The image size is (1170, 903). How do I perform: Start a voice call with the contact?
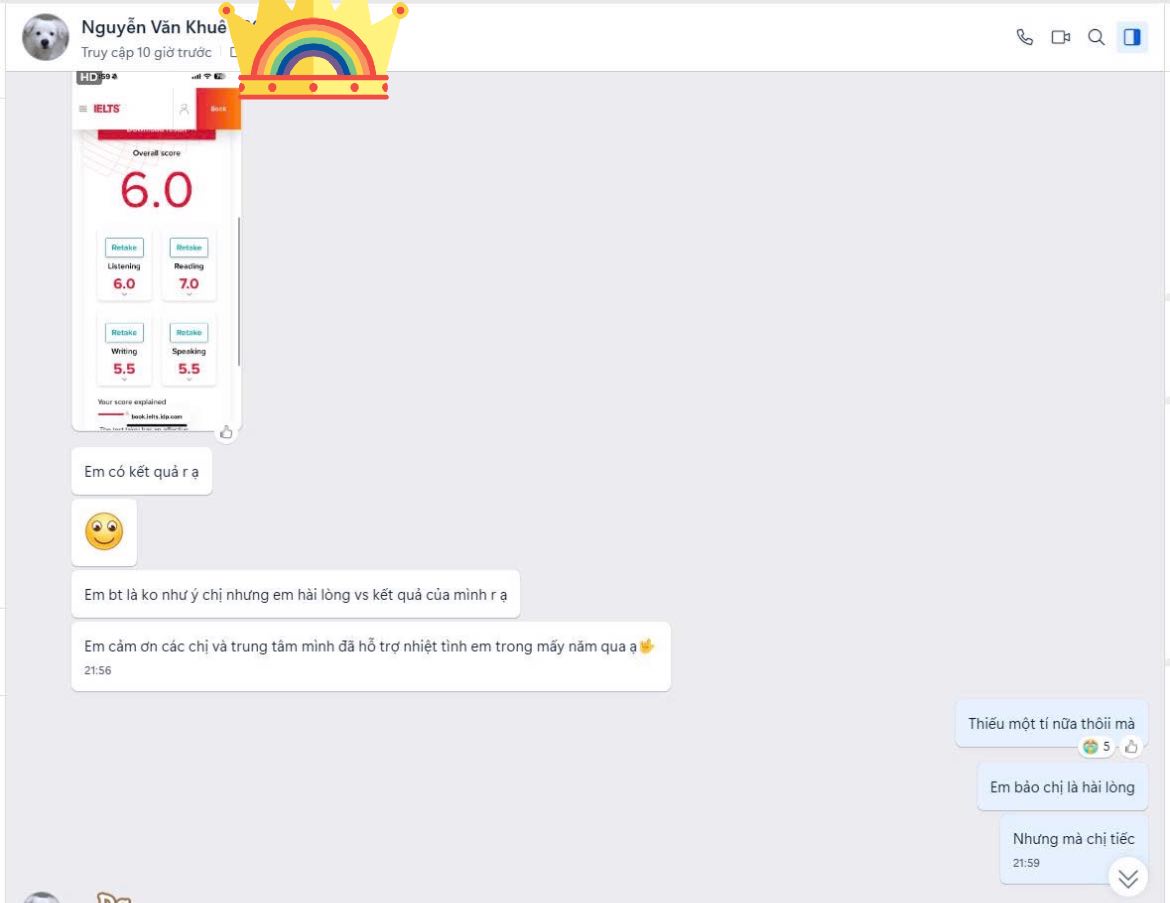1024,37
